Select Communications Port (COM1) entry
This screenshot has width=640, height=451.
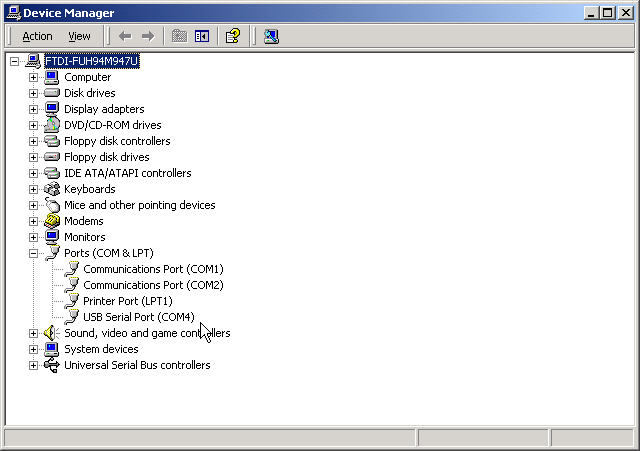[x=153, y=269]
